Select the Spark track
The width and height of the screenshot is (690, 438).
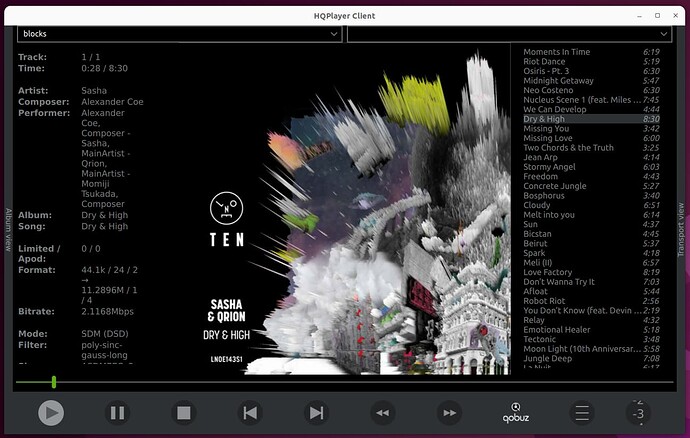(x=591, y=253)
